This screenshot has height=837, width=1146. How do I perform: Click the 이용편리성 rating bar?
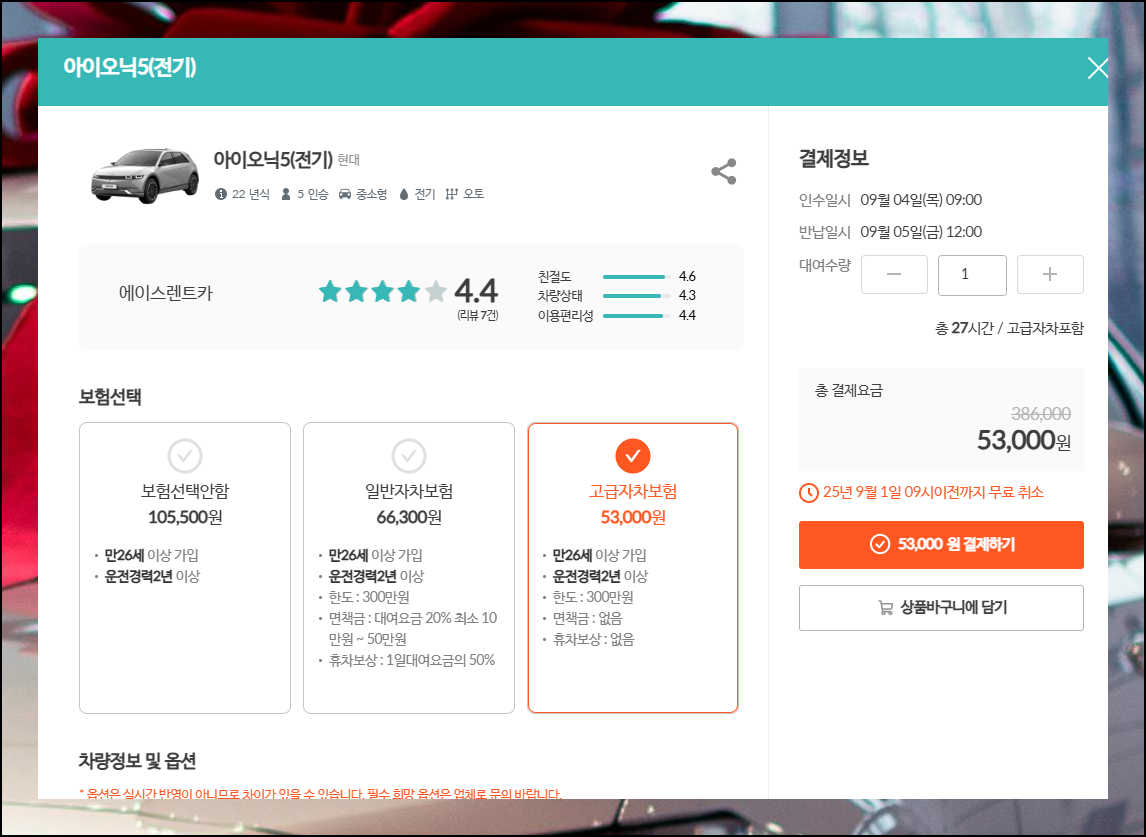637,316
